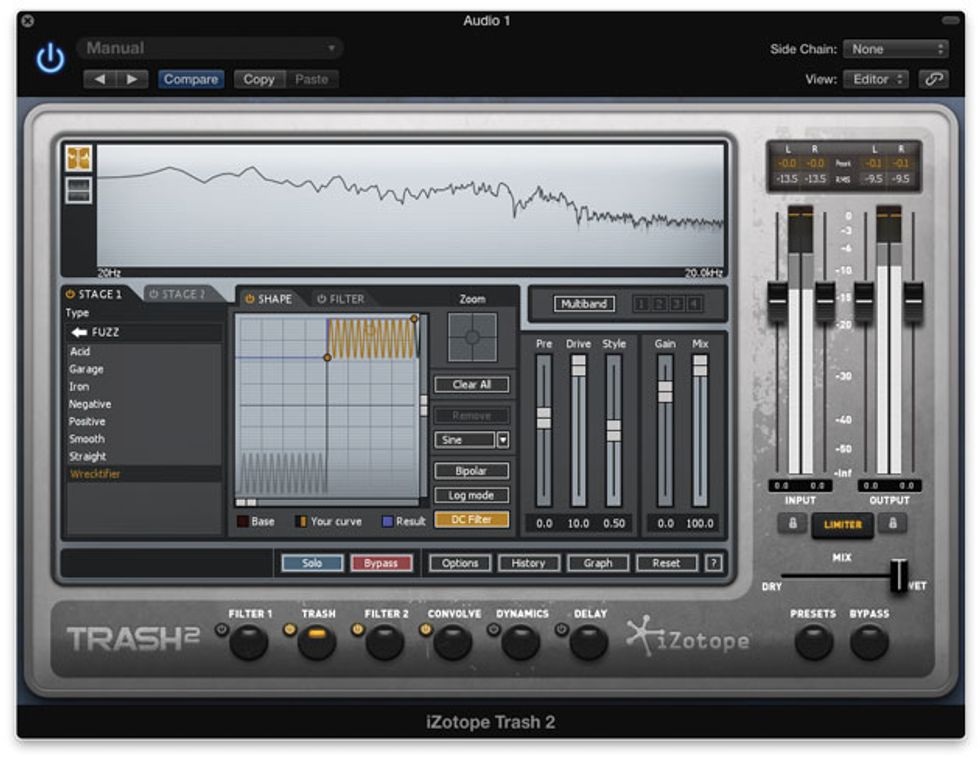Toggle the Filter 2 module power light
Image resolution: width=980 pixels, height=759 pixels.
pyautogui.click(x=358, y=630)
